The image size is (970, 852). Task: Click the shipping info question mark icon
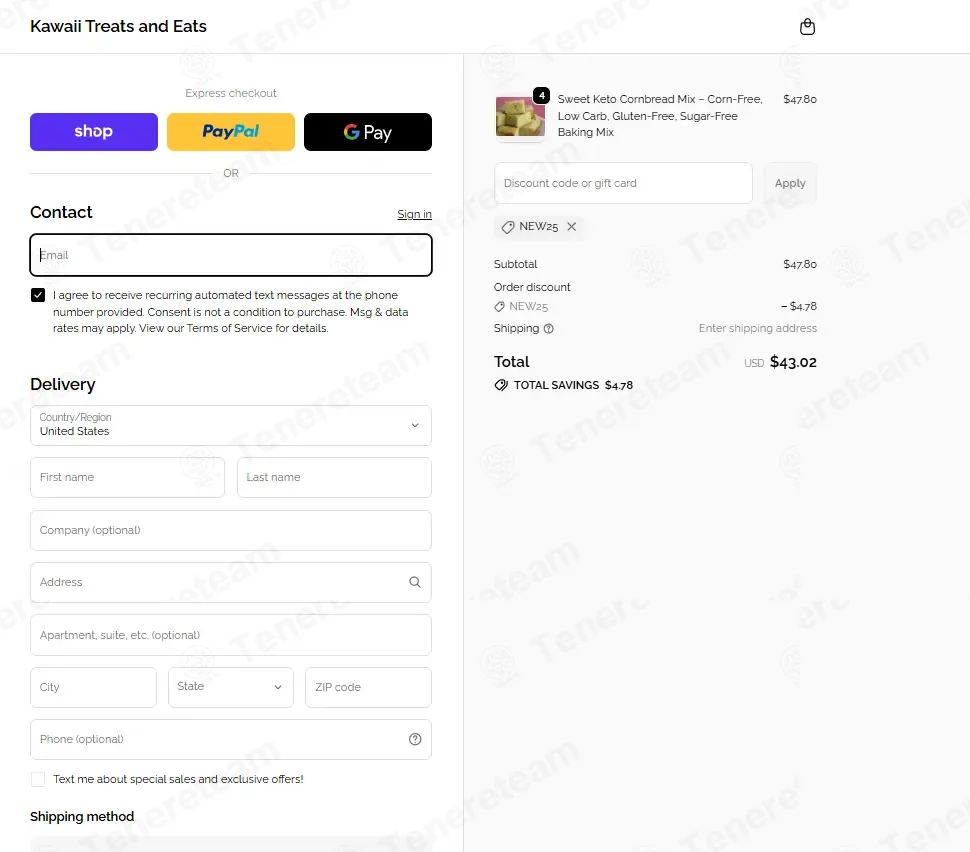(x=548, y=329)
